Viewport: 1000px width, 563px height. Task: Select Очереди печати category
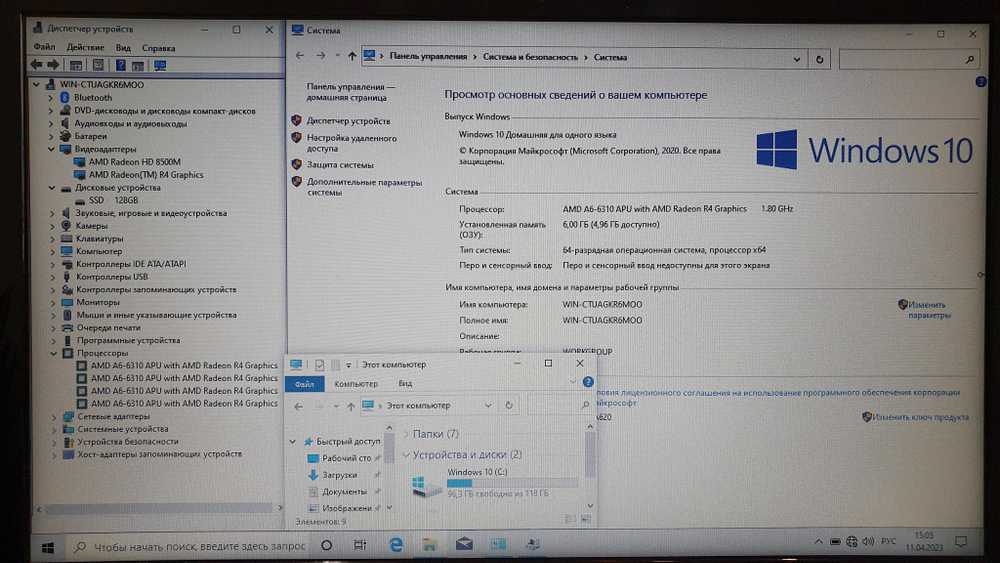point(108,328)
